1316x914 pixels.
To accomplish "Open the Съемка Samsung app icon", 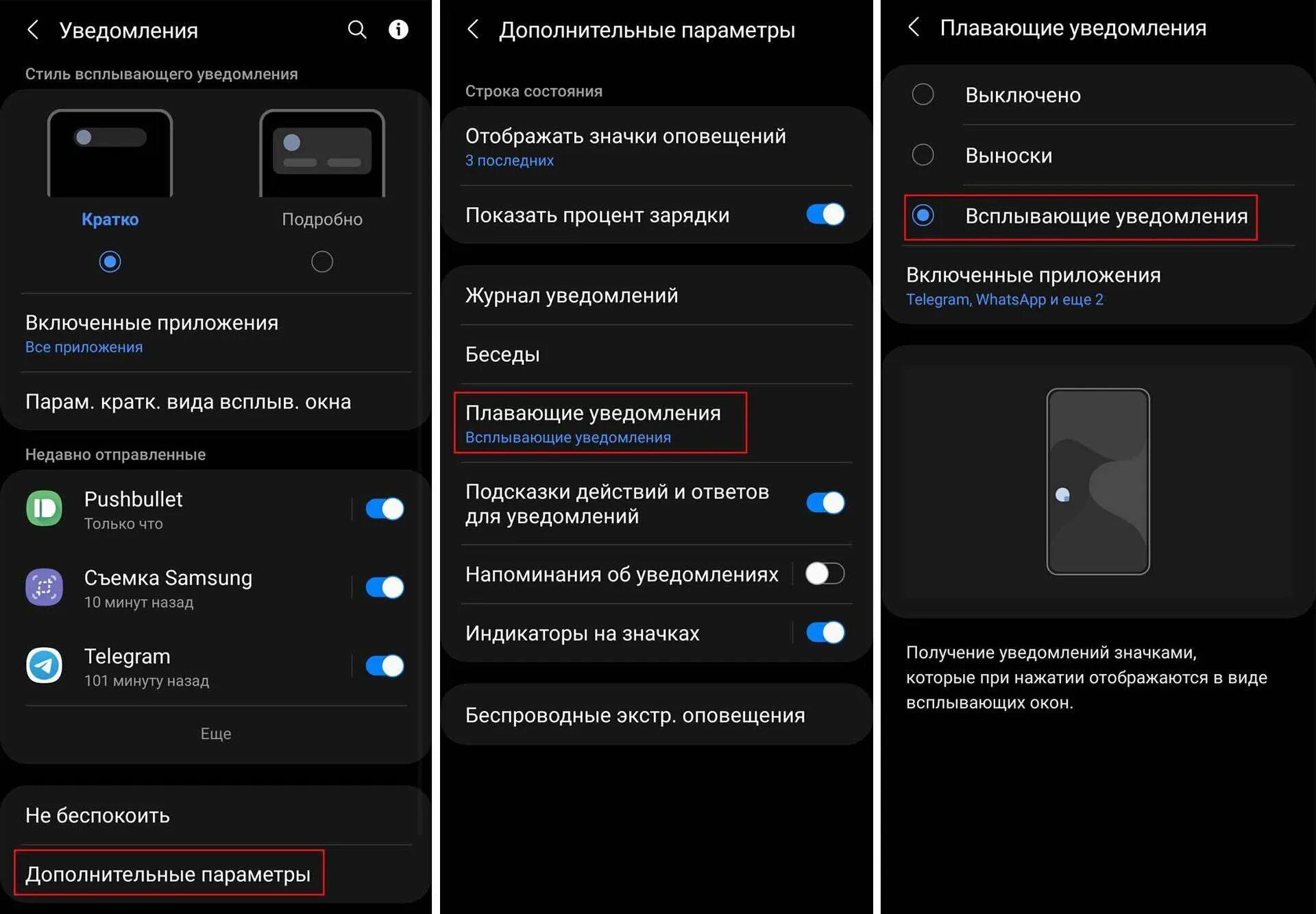I will [x=45, y=587].
